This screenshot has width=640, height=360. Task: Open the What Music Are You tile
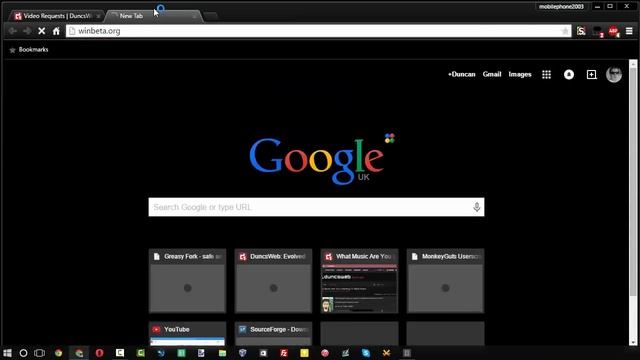[359, 281]
